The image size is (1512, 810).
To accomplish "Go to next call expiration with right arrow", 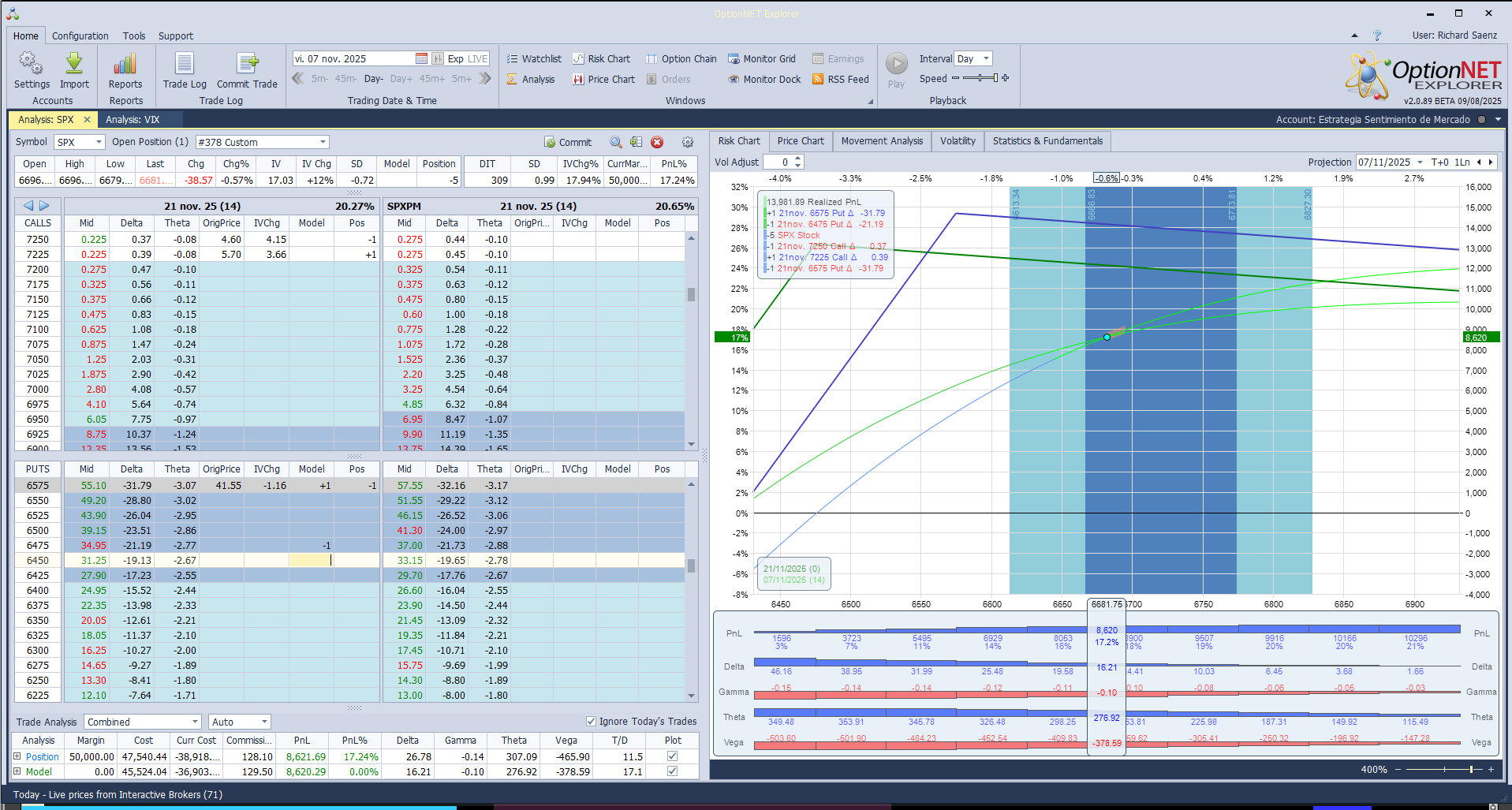I will [44, 206].
